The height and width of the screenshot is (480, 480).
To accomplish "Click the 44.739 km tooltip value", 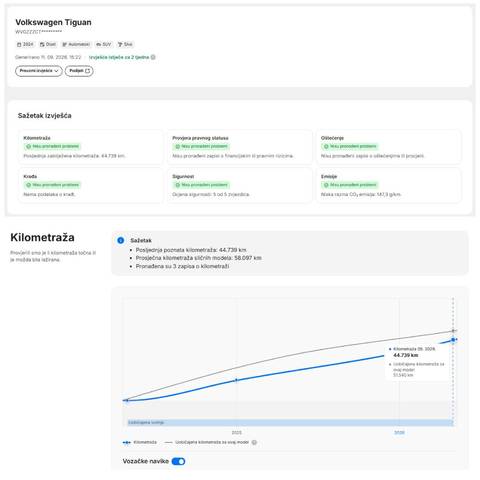I will coord(406,355).
